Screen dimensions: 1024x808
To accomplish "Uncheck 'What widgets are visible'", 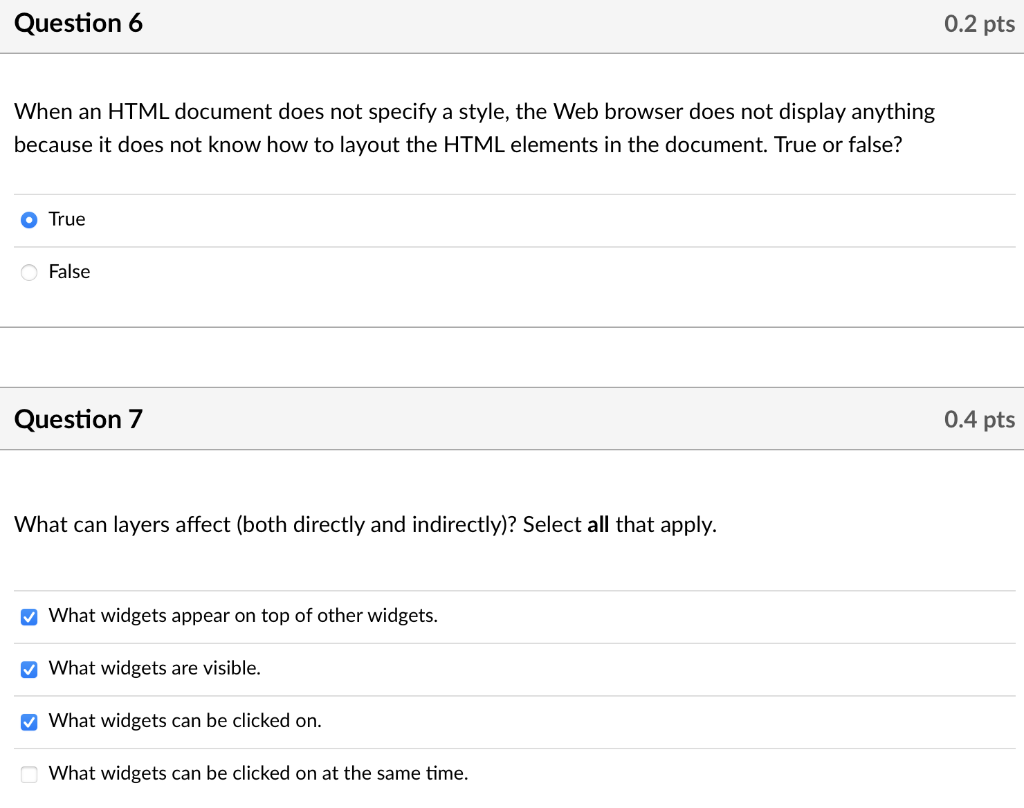I will (29, 669).
